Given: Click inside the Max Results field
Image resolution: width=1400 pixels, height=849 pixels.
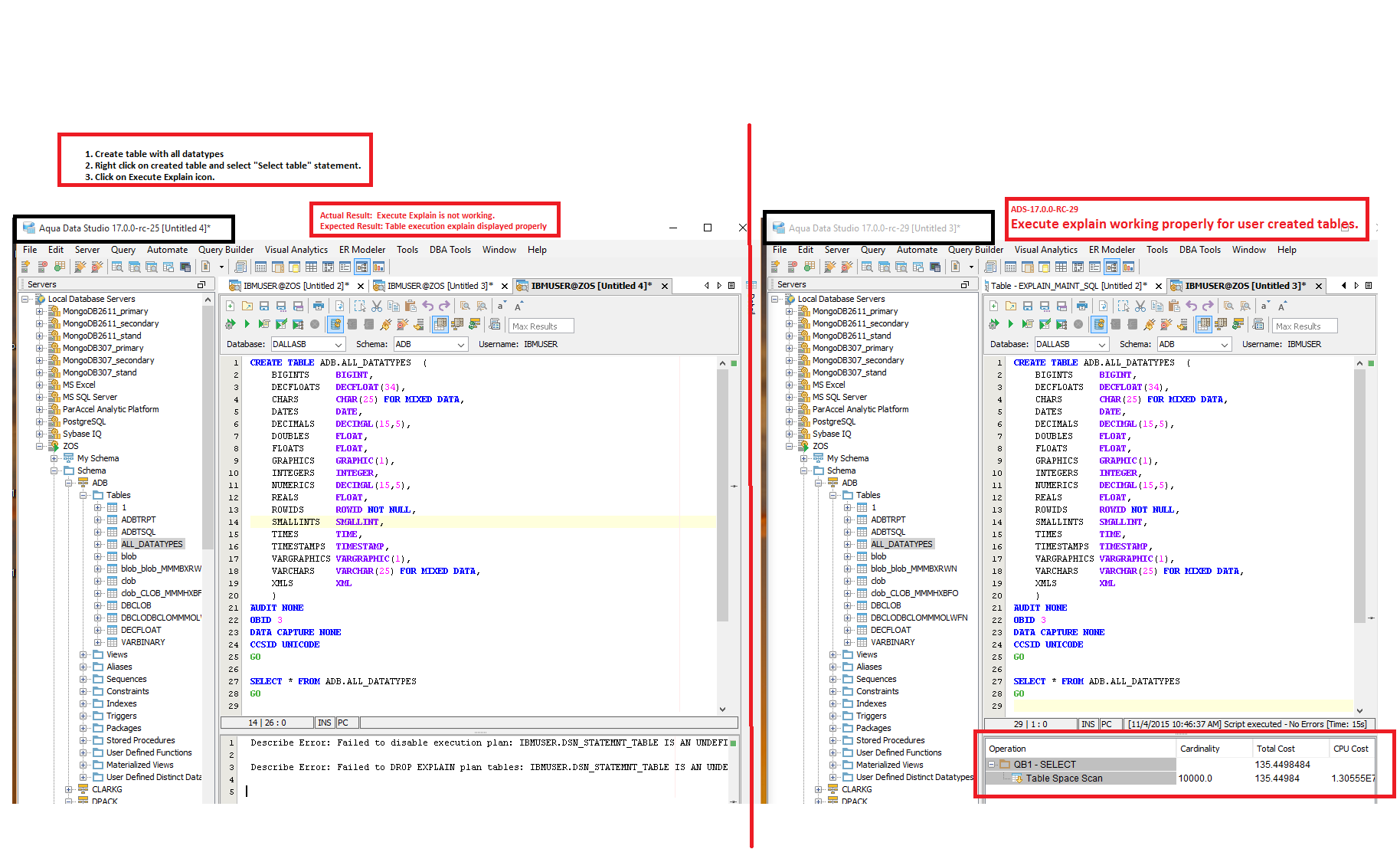Looking at the screenshot, I should click(540, 325).
